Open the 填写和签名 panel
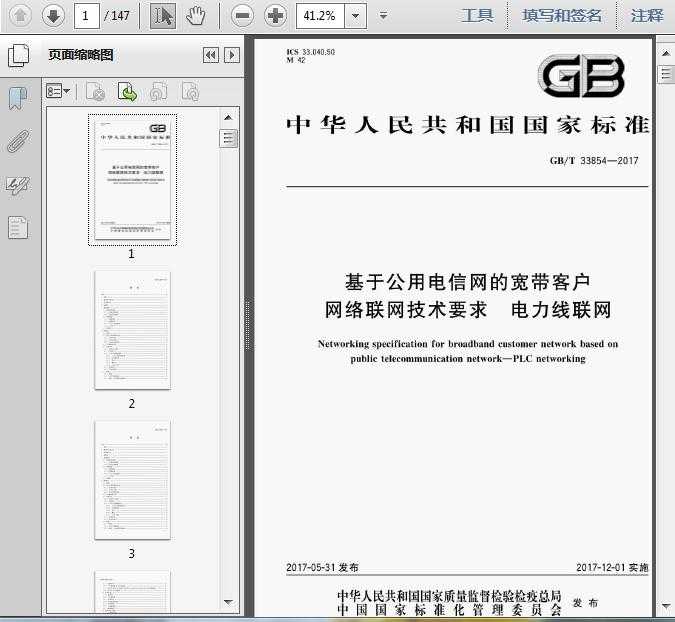The height and width of the screenshot is (622, 675). [561, 16]
